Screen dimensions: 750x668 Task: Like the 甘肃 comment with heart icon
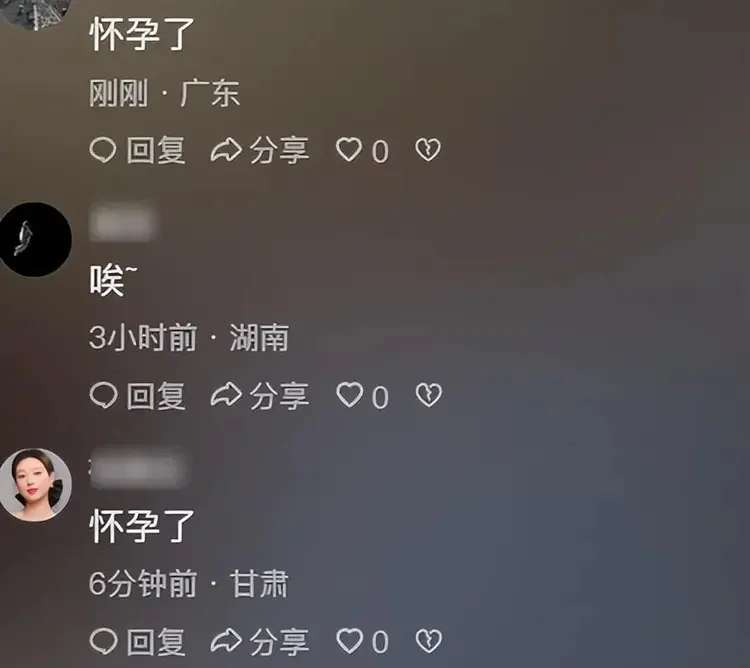point(350,640)
